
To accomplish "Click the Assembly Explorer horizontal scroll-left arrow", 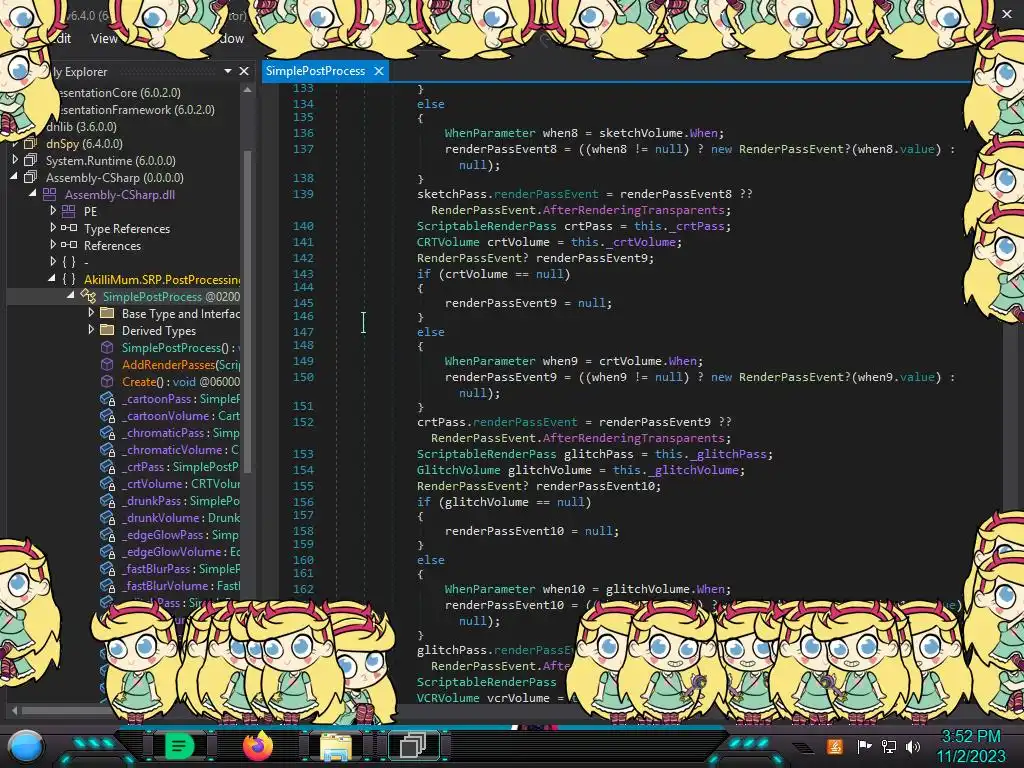I will tap(14, 710).
